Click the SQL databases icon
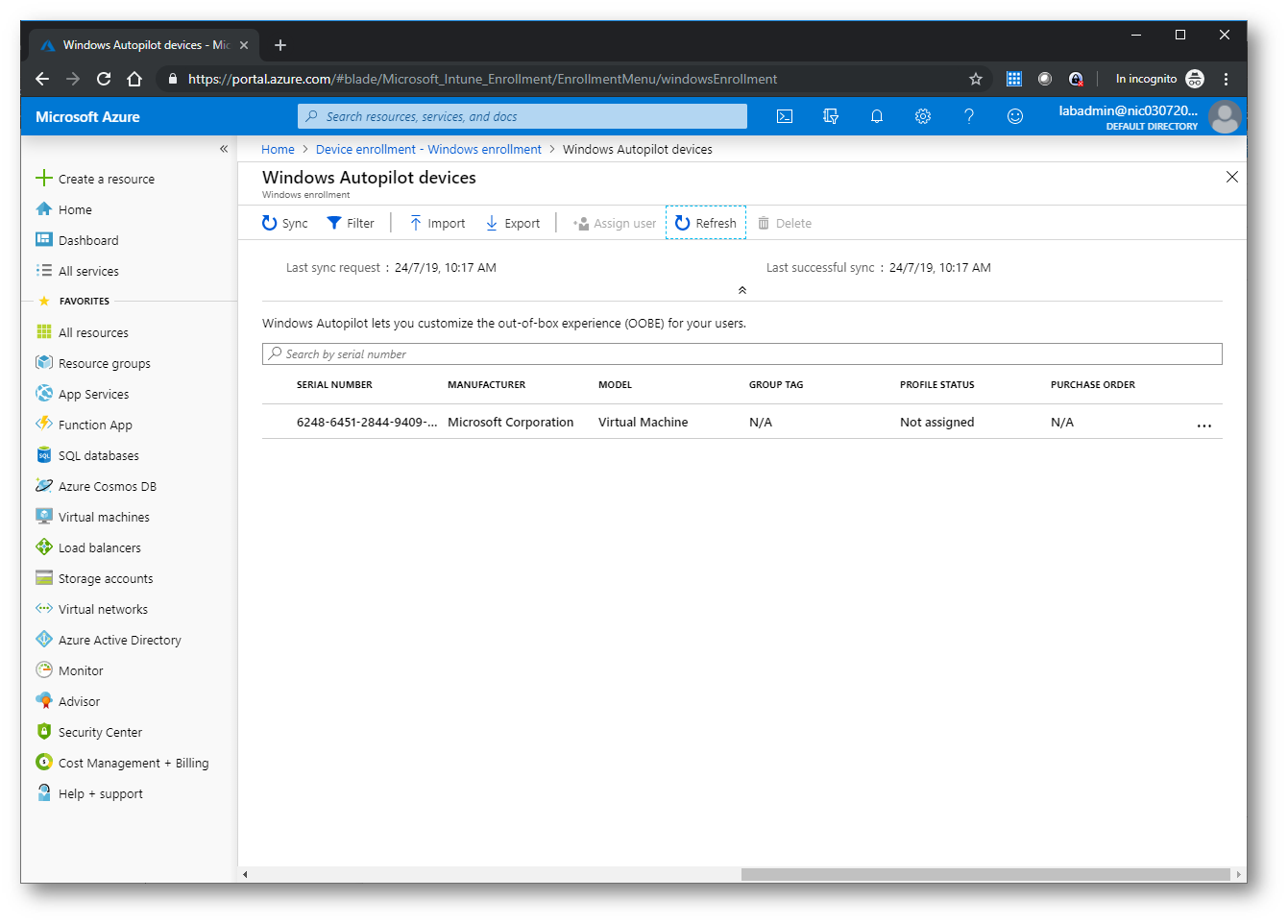The height and width of the screenshot is (924, 1288). (x=44, y=454)
